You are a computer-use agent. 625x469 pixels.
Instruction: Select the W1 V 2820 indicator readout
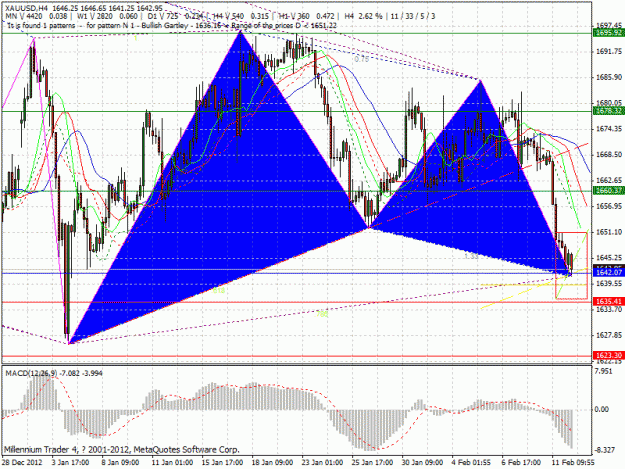click(107, 16)
